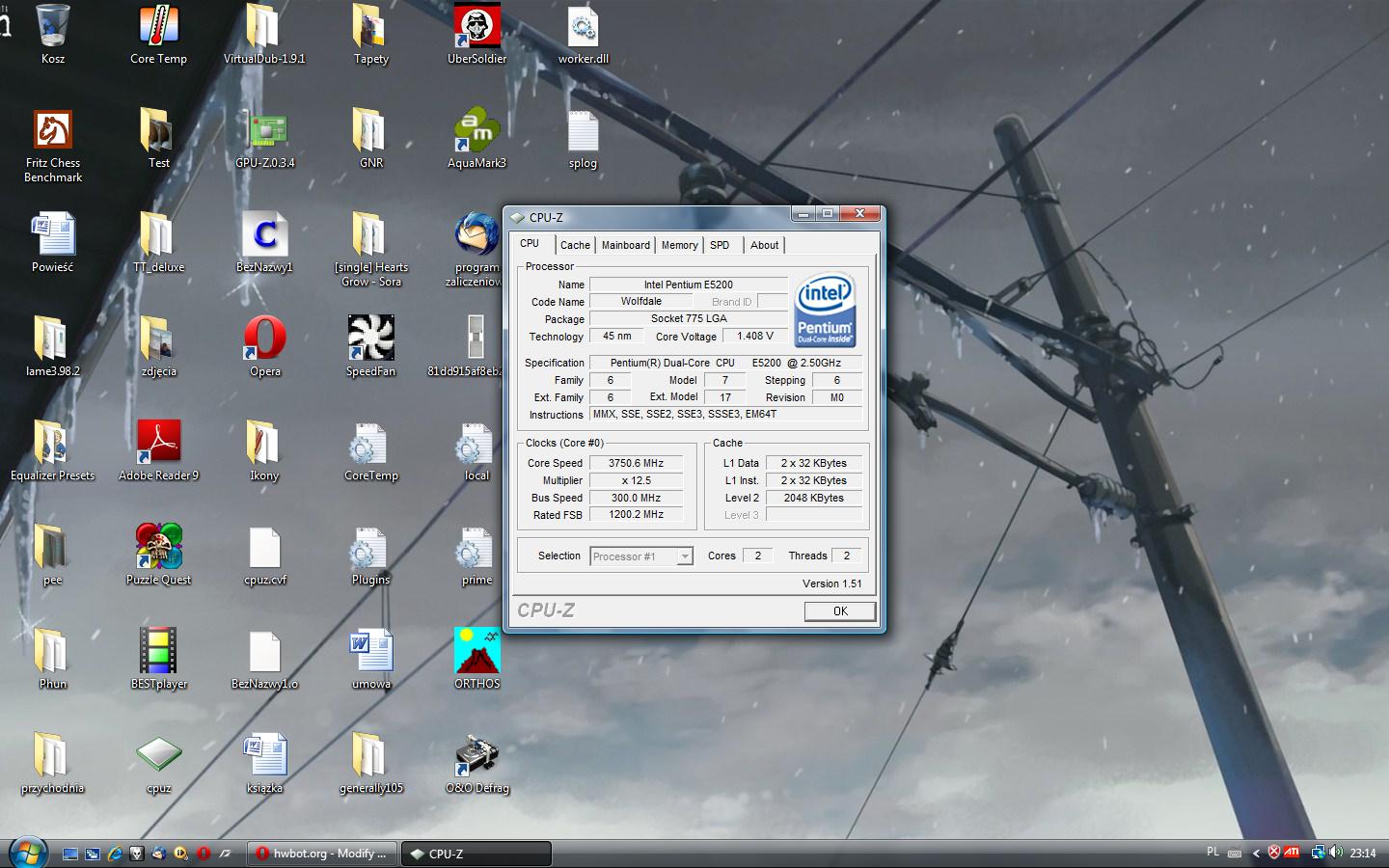Click the Windows Start orb
1389x868 pixels.
pos(28,854)
